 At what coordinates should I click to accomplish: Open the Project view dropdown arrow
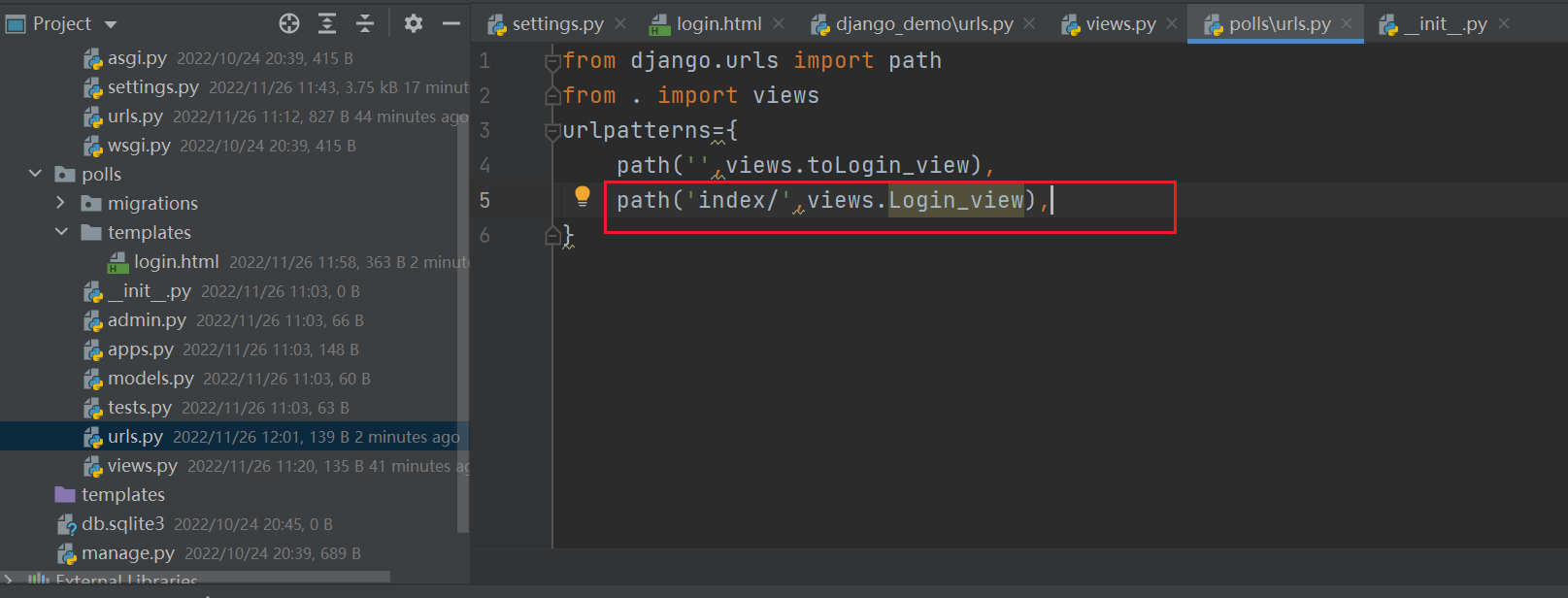click(111, 24)
